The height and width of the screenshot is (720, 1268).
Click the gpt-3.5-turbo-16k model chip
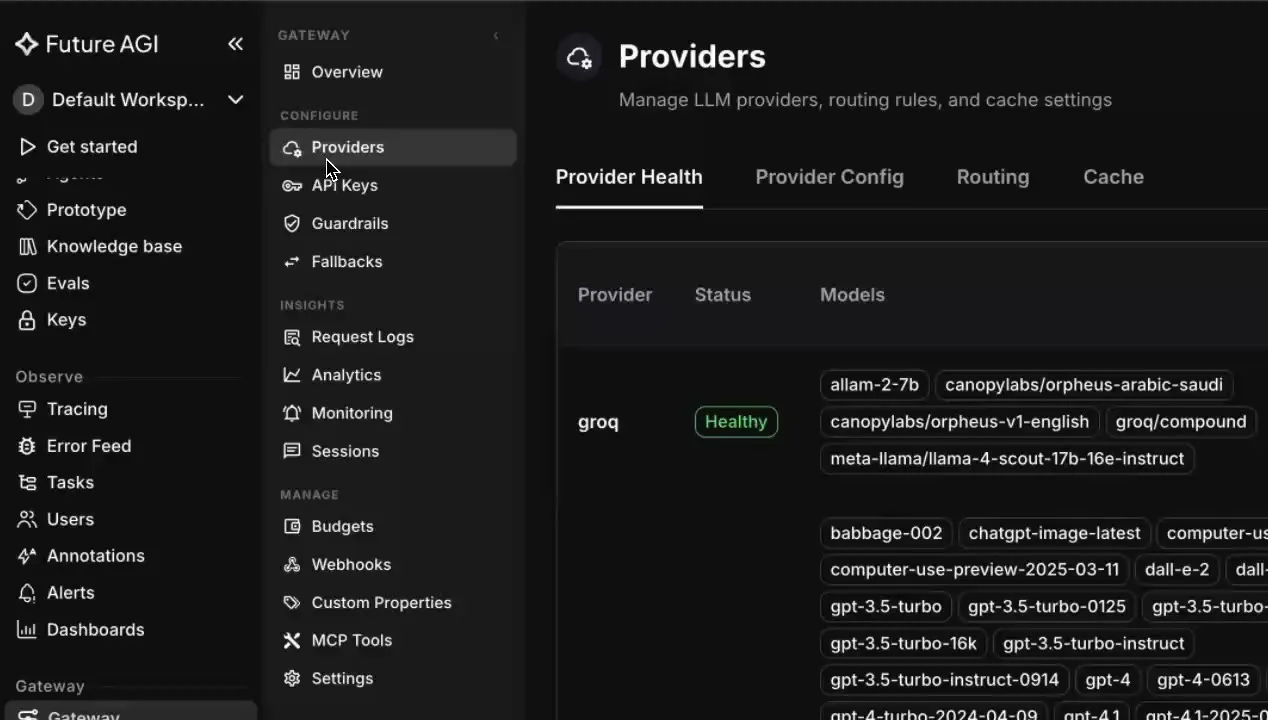[x=904, y=643]
